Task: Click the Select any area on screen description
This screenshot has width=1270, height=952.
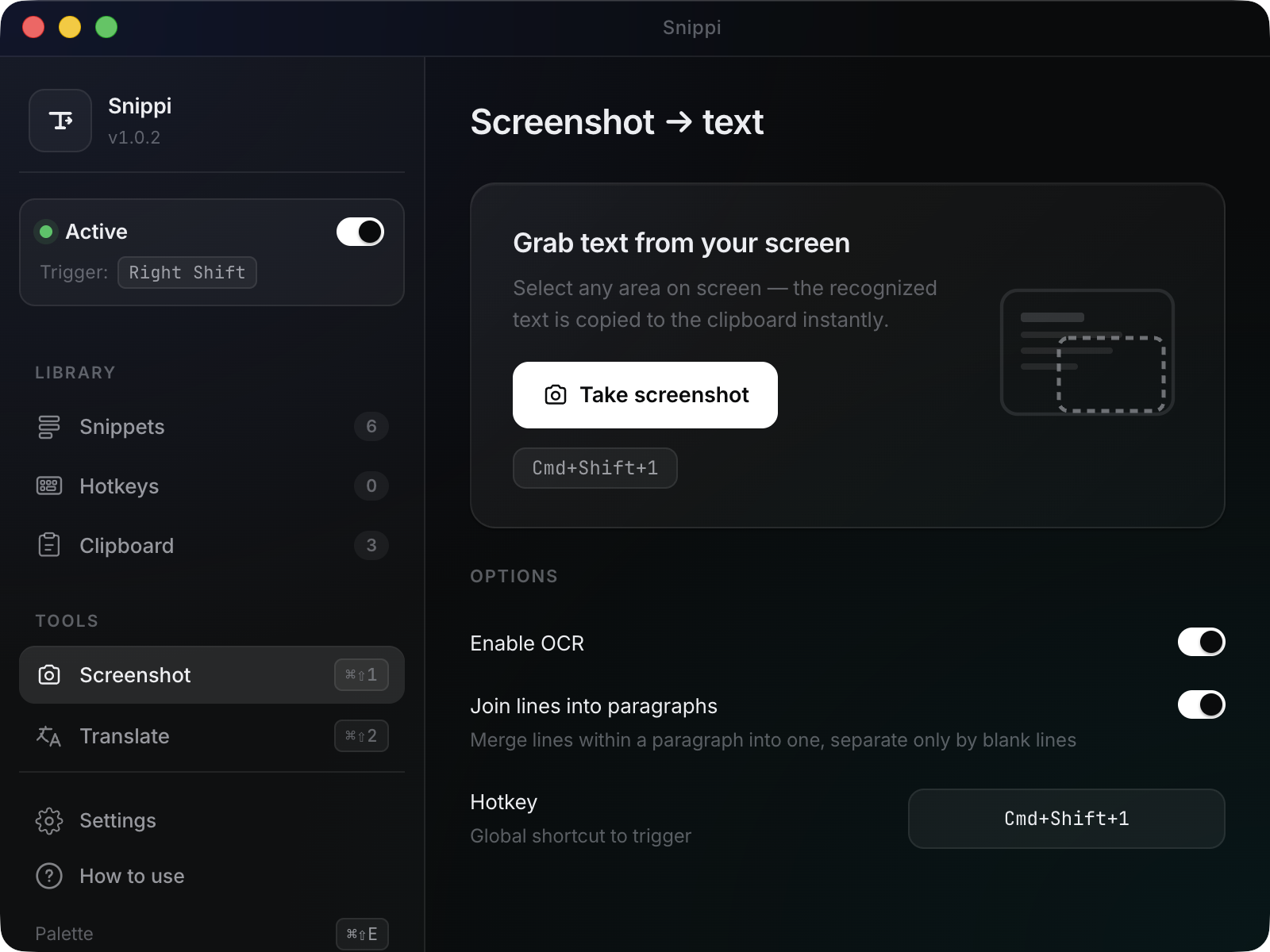Action: coord(725,304)
